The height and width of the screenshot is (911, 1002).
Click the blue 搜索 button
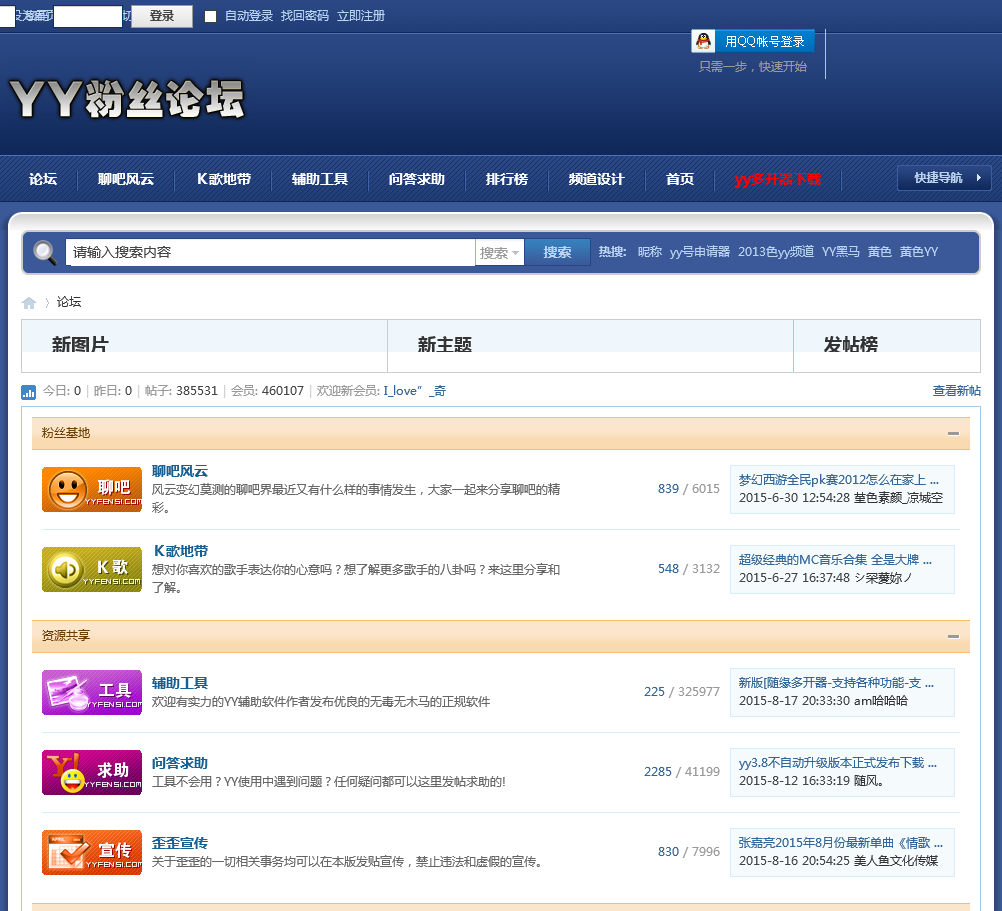point(557,252)
